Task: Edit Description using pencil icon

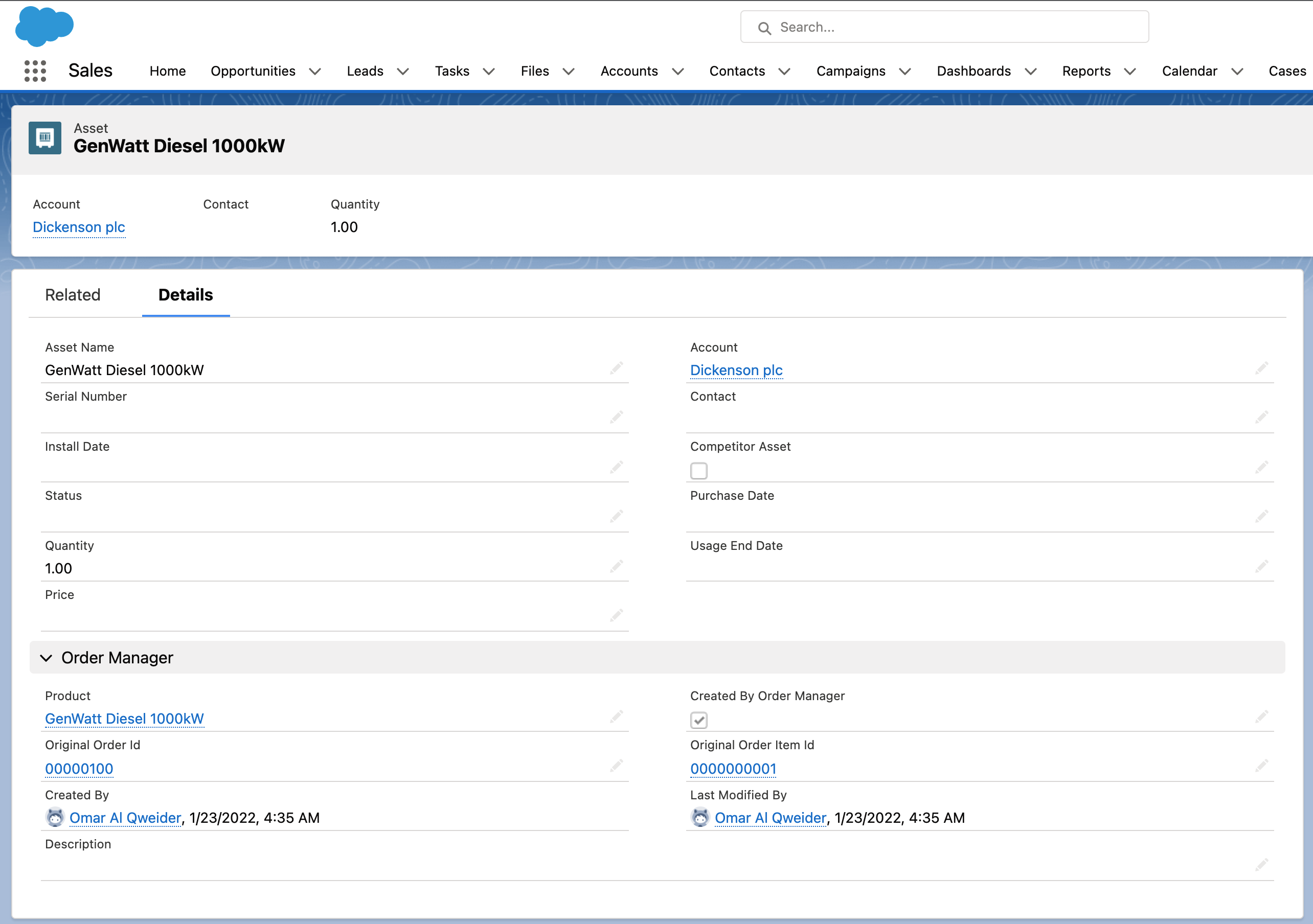Action: (x=1261, y=865)
